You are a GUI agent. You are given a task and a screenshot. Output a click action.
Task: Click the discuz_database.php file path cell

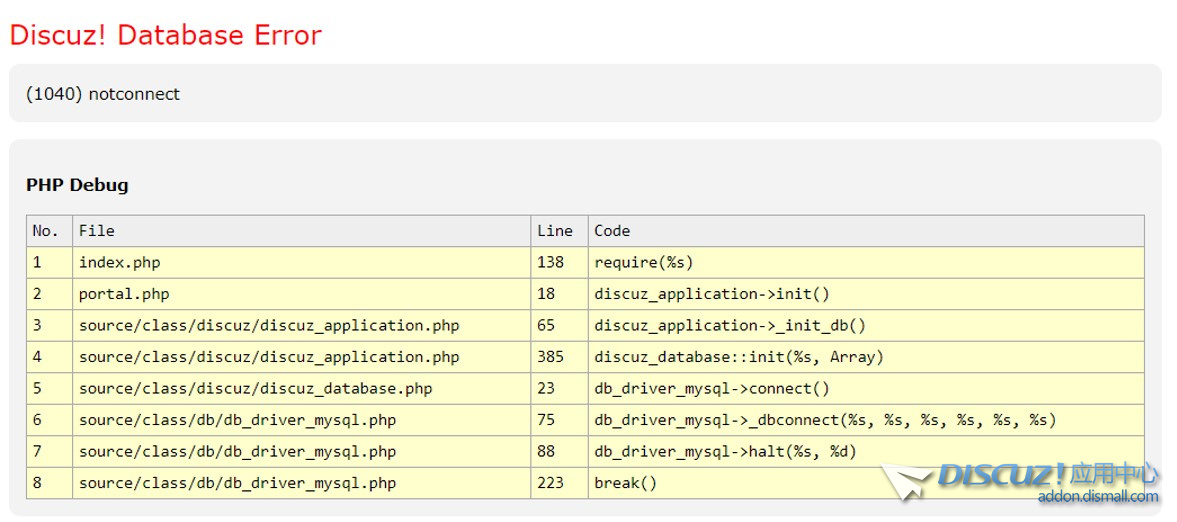coord(255,389)
